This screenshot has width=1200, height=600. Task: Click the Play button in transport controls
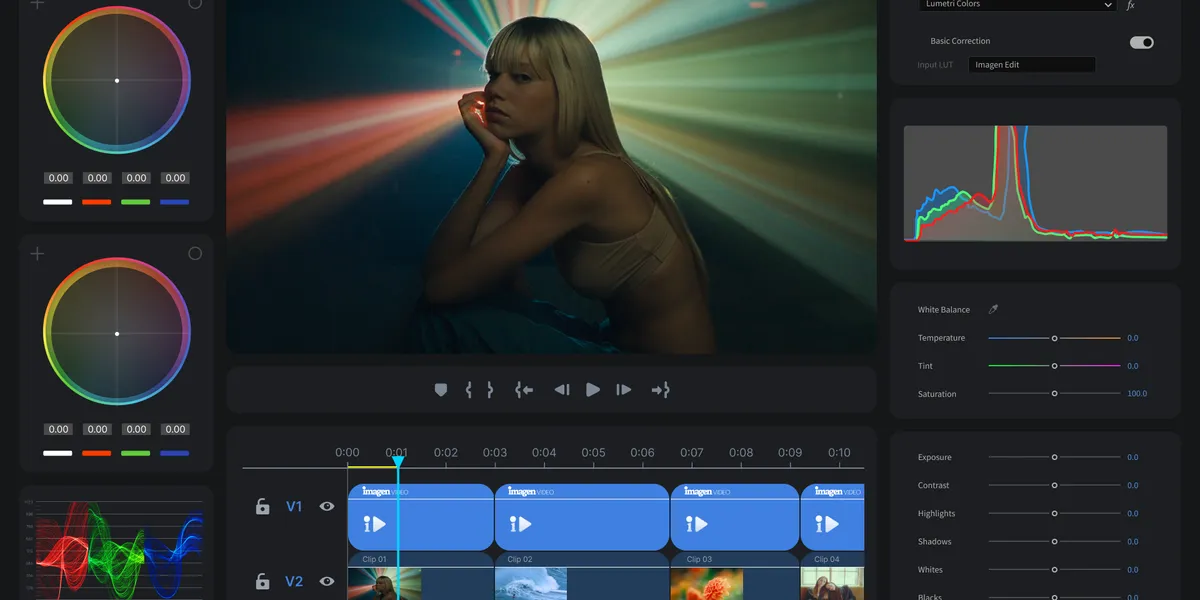pos(593,390)
